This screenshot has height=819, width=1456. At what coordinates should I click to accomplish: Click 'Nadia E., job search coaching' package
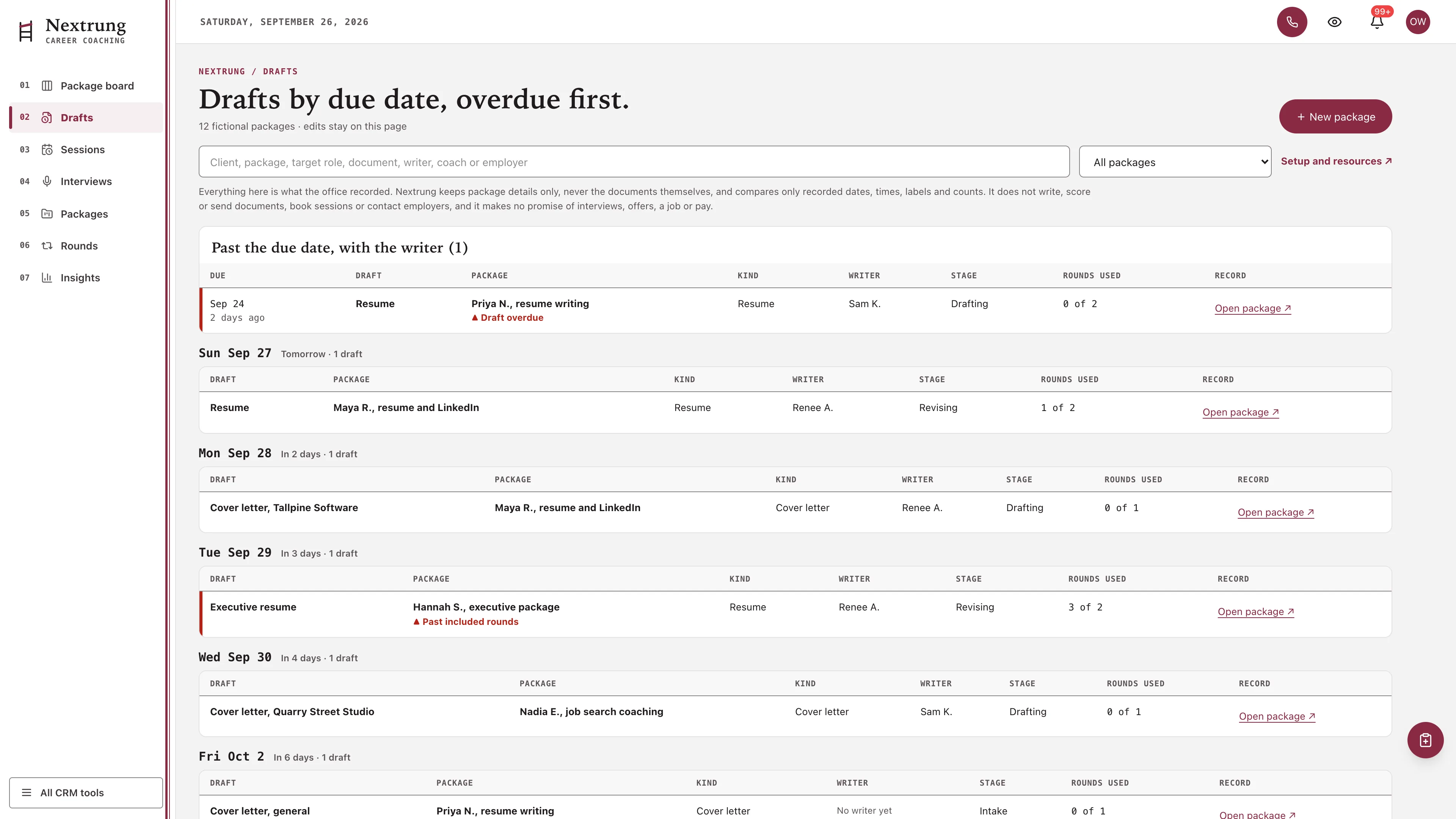[x=591, y=712]
